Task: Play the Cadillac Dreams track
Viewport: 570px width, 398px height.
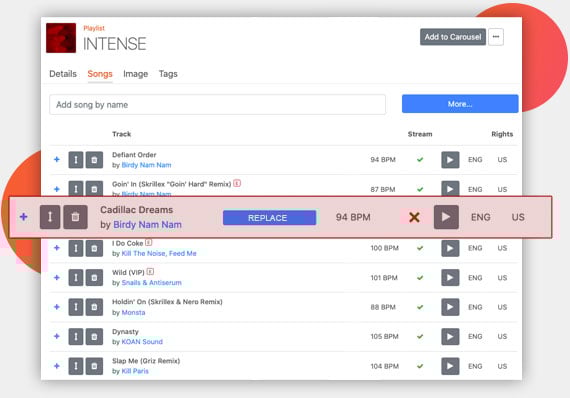Action: point(446,217)
